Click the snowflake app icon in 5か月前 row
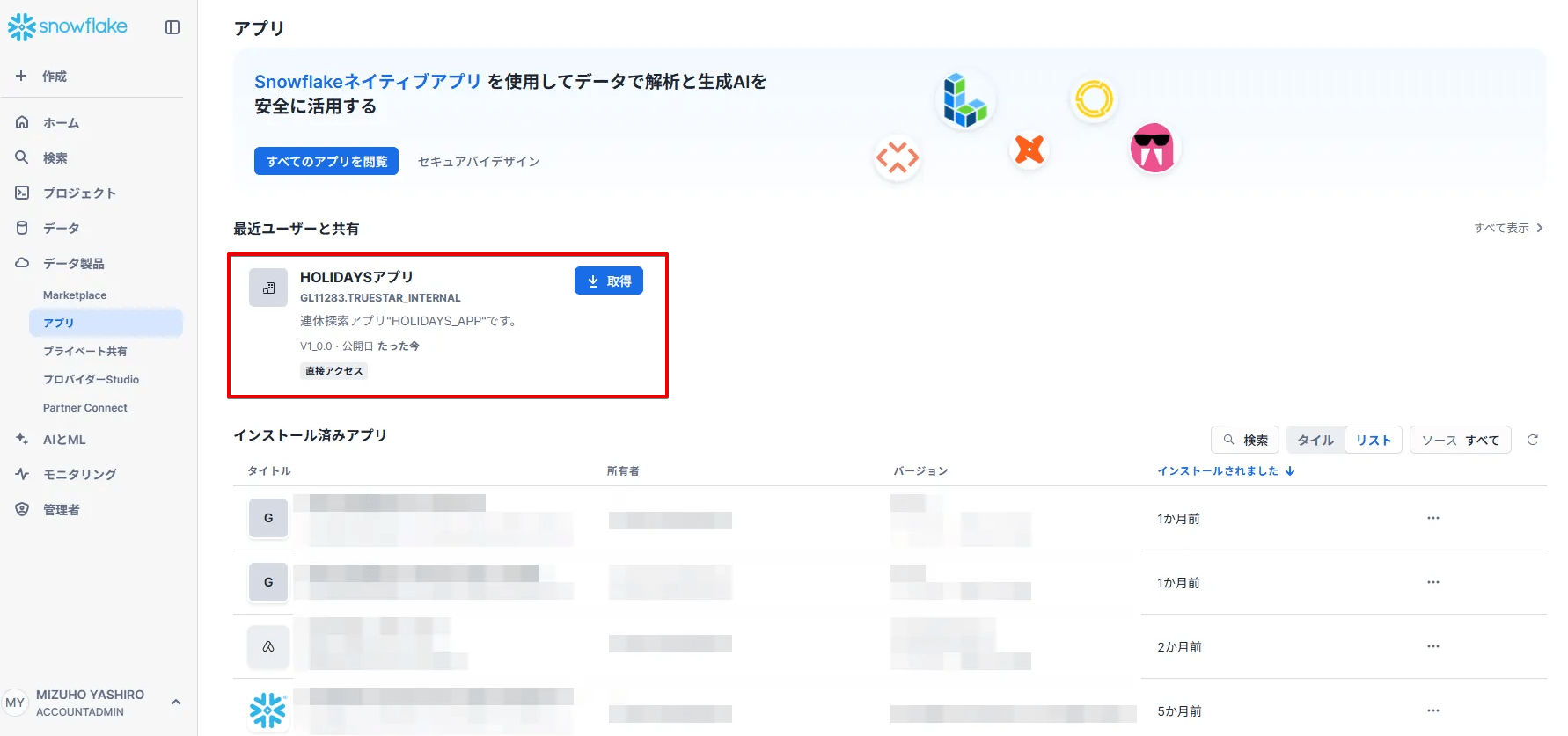Screen dimensions: 1568x736 [268, 710]
